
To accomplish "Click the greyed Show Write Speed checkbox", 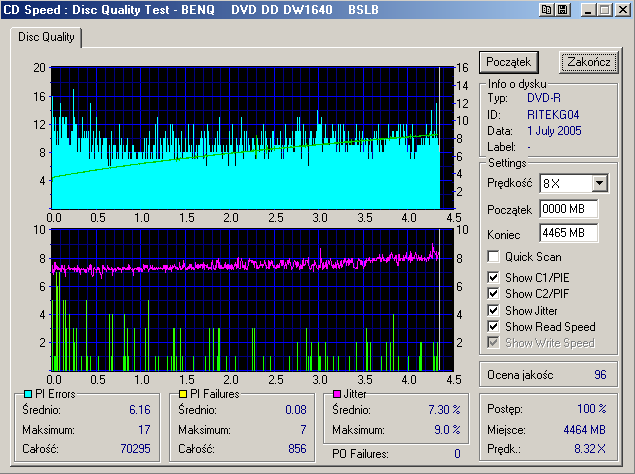I will point(493,343).
